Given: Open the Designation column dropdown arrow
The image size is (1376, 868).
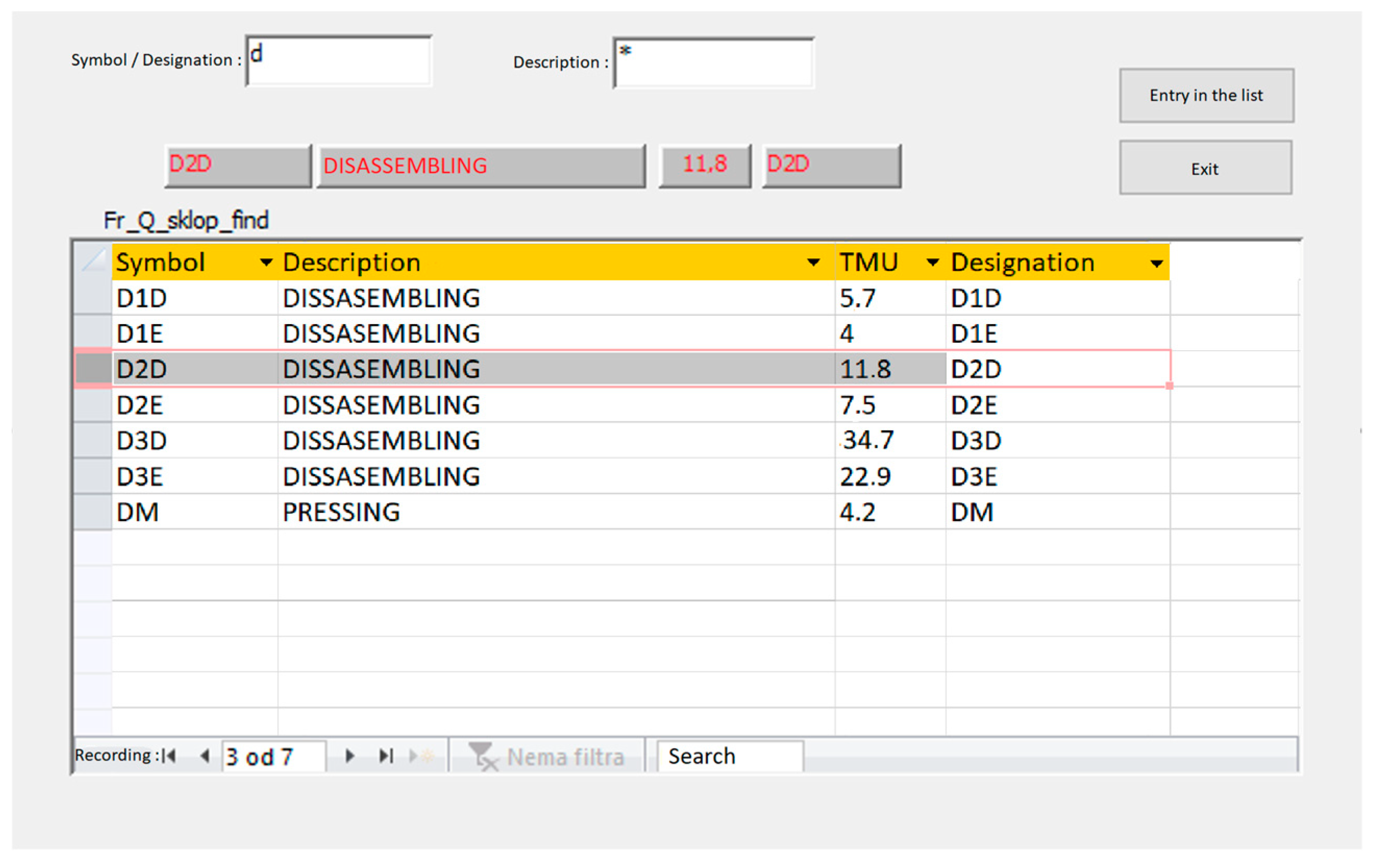Looking at the screenshot, I should tap(1156, 263).
